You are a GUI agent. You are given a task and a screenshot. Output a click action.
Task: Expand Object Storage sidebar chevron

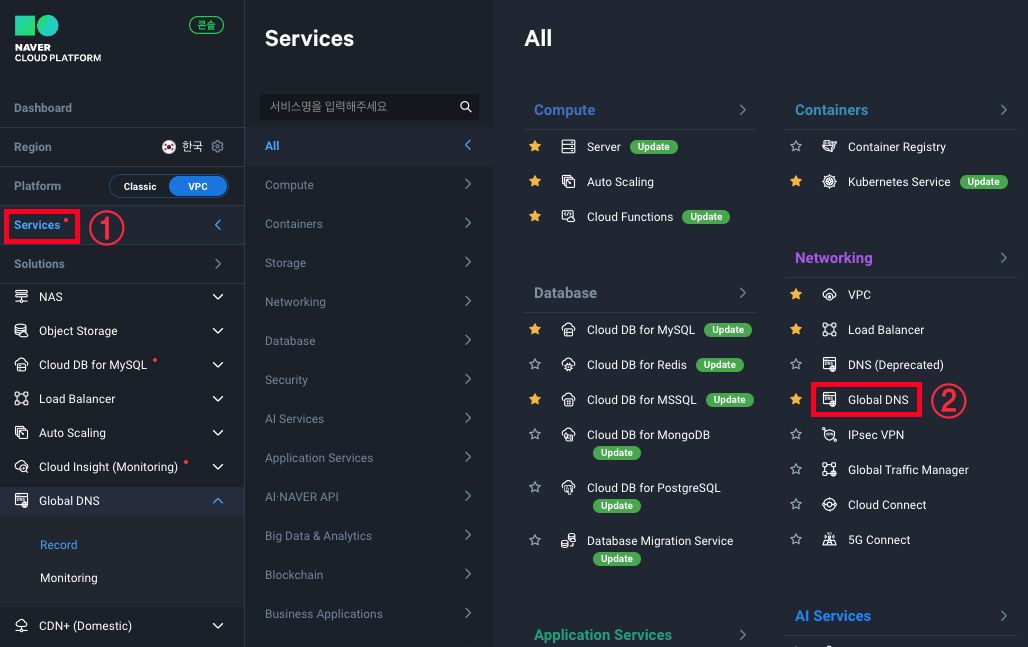(x=218, y=330)
